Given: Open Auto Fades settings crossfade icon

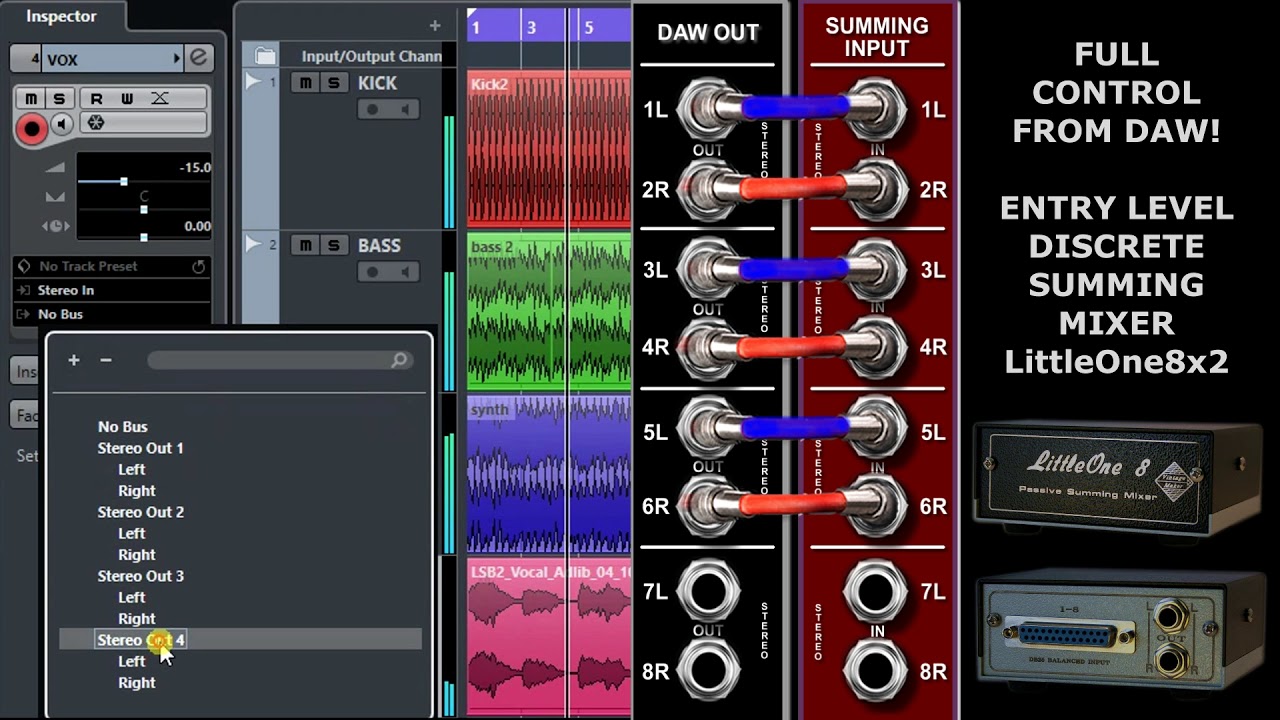Looking at the screenshot, I should pyautogui.click(x=160, y=98).
